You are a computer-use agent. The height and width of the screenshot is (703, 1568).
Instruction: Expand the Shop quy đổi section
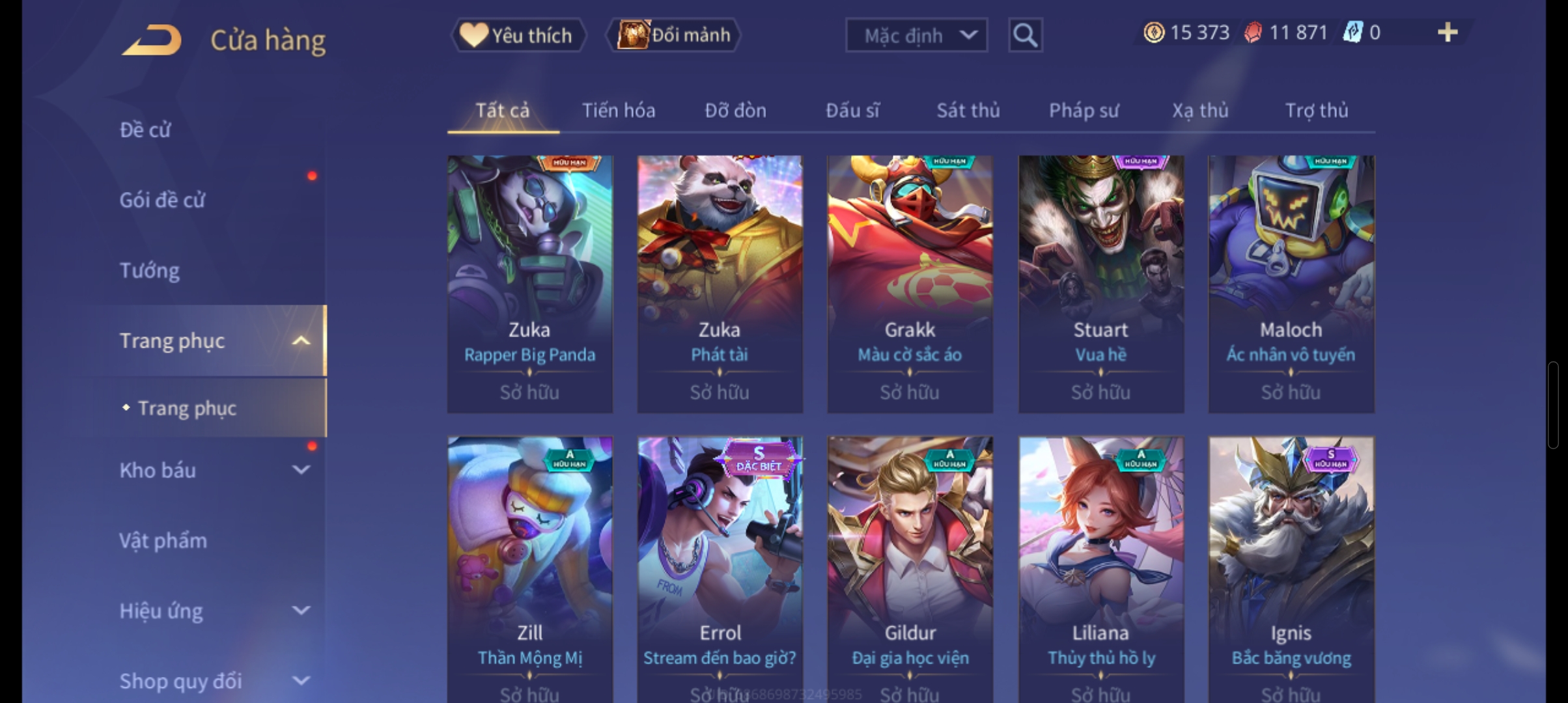pyautogui.click(x=301, y=680)
